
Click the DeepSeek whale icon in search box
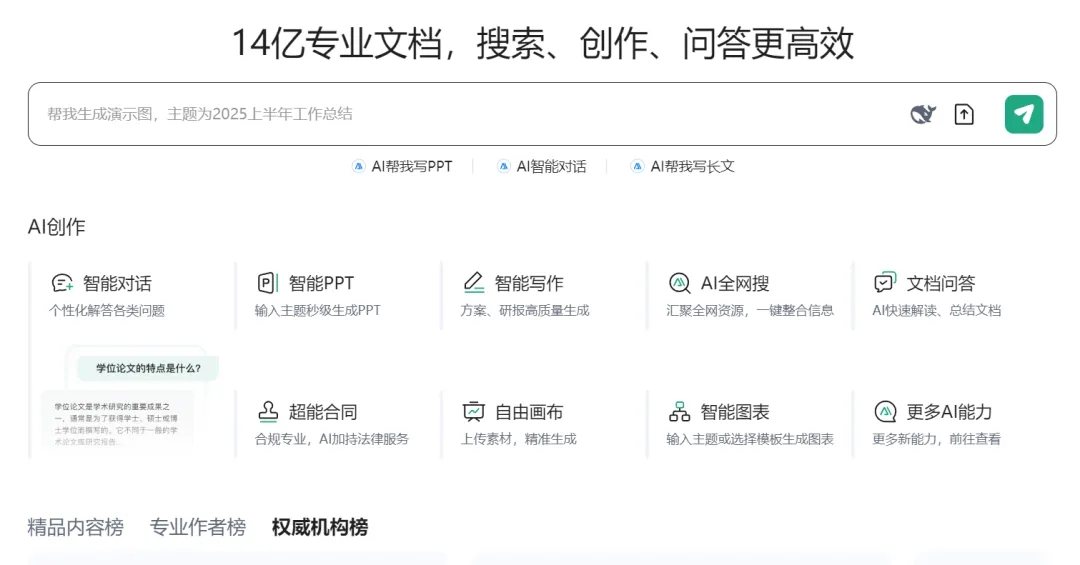pyautogui.click(x=923, y=114)
